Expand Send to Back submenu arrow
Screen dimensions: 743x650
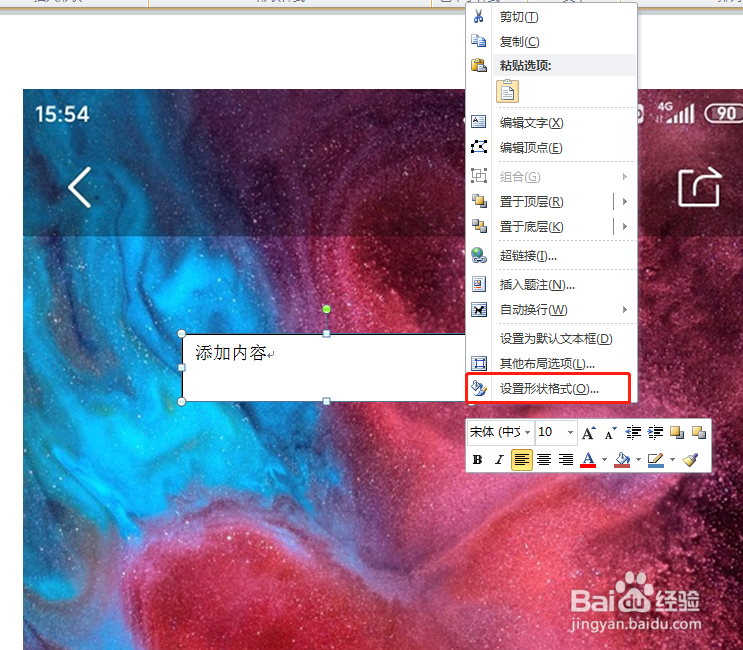[x=625, y=226]
